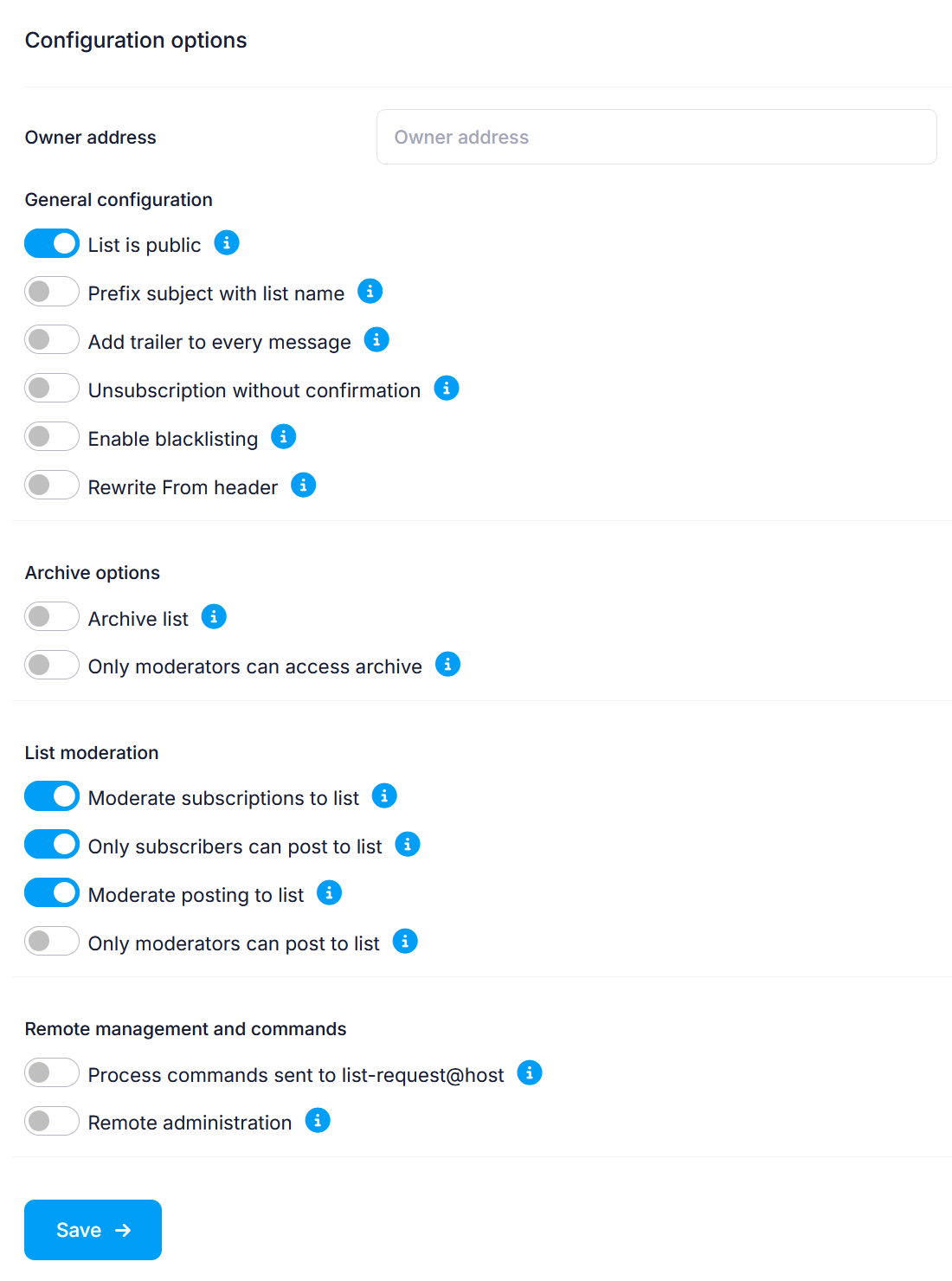Open info tooltip for List is public
952x1281 pixels.
[x=227, y=243]
